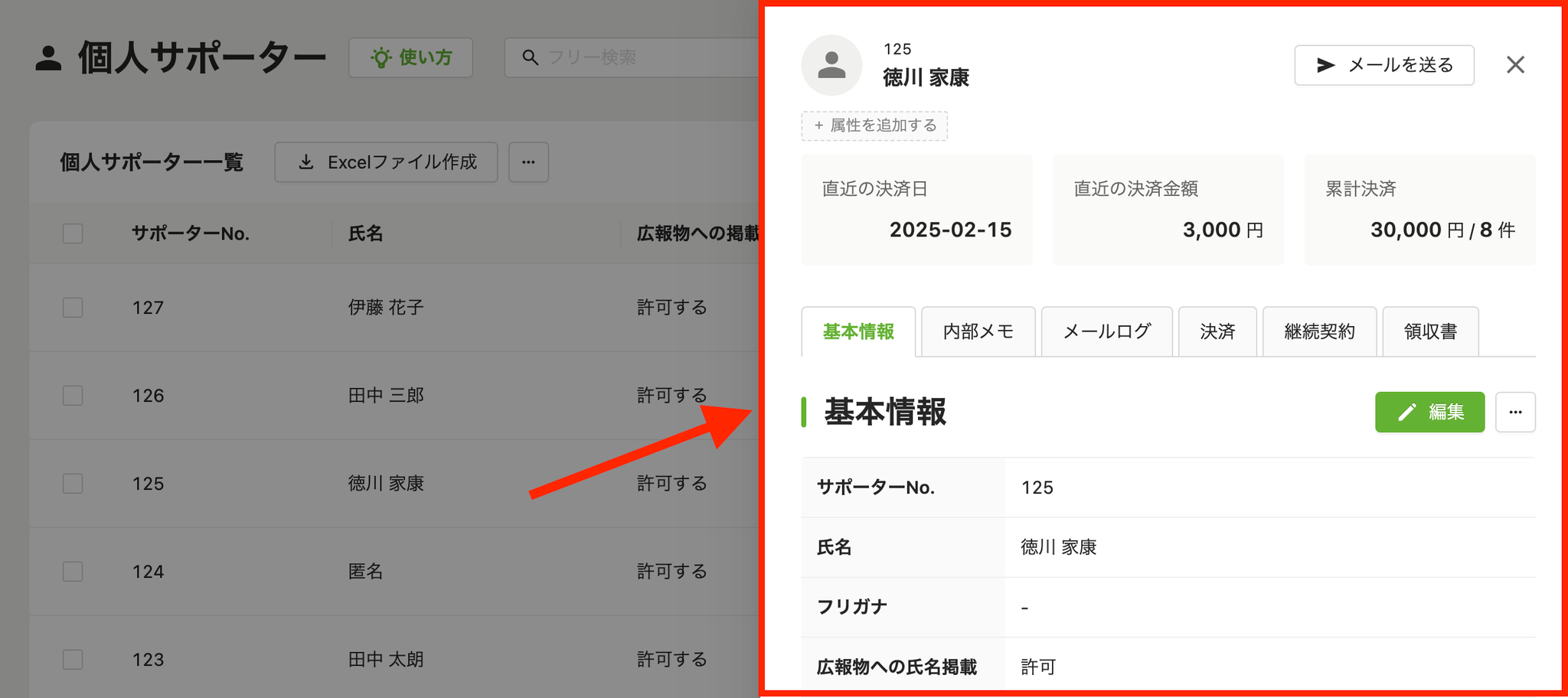The height and width of the screenshot is (698, 1568).
Task: Switch to the 継続契約 tab
Action: (x=1319, y=331)
